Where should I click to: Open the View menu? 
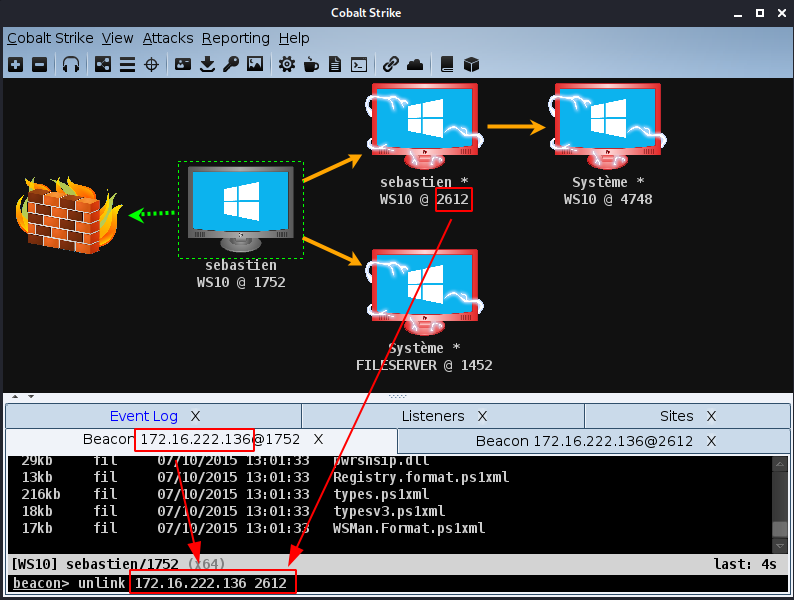117,38
